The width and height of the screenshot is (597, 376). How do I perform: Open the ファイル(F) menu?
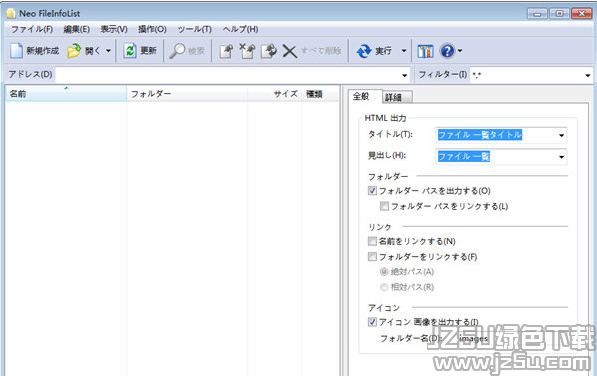[32, 29]
